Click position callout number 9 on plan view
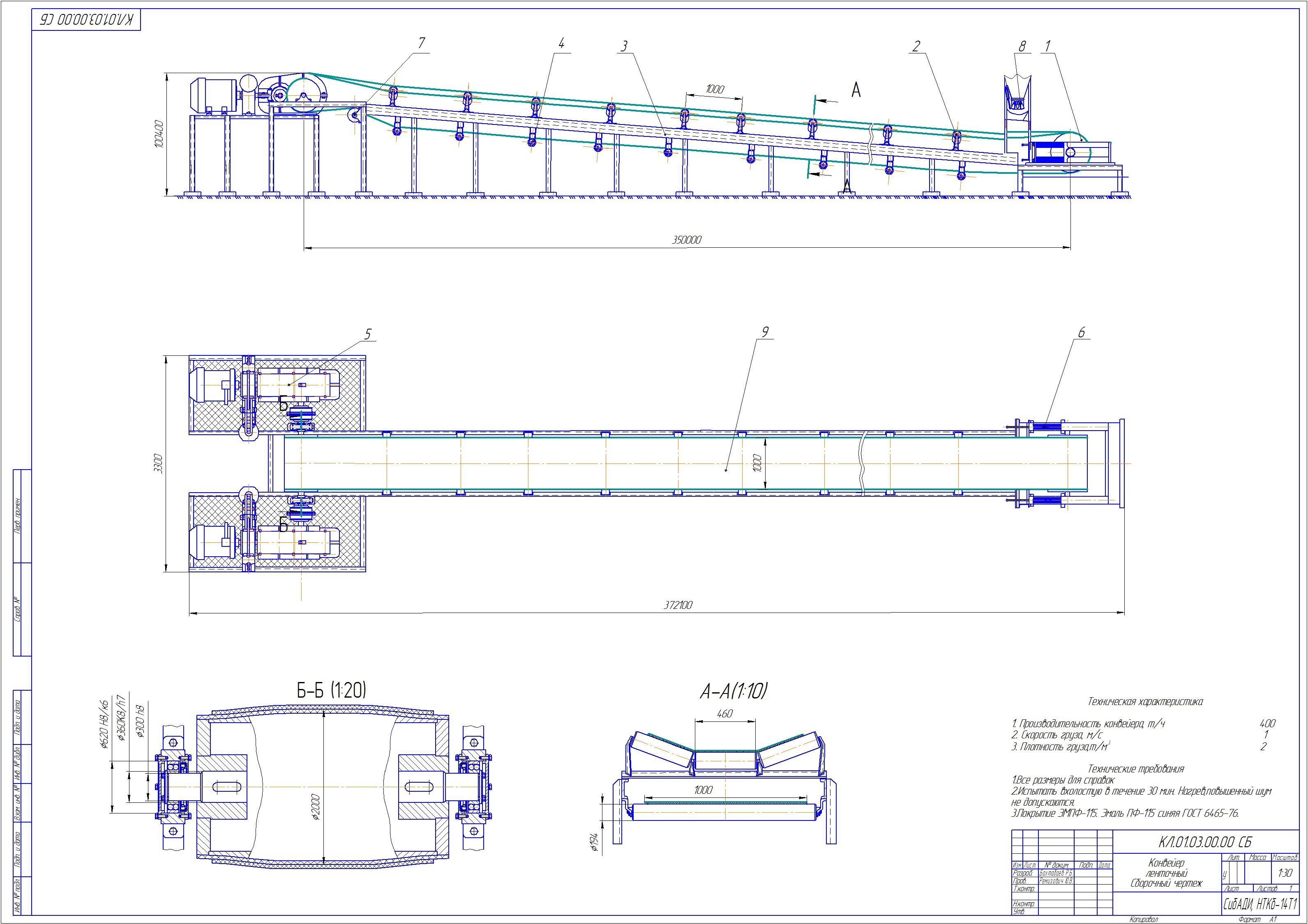1308x924 pixels. (x=765, y=332)
